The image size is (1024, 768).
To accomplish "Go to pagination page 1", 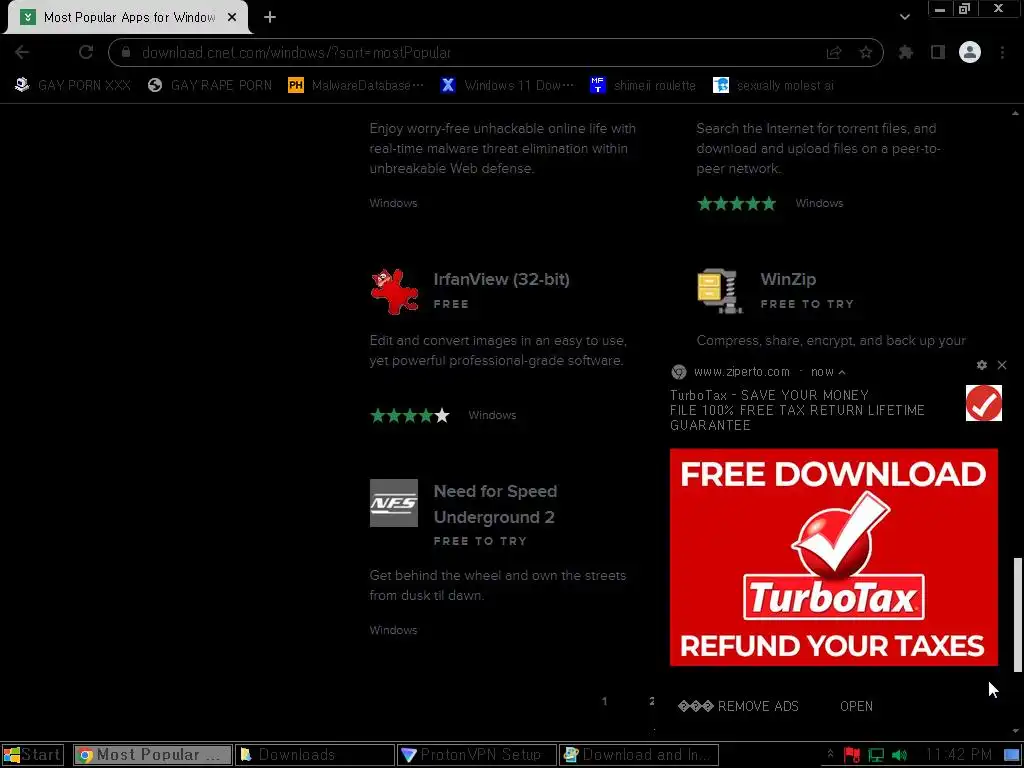I will click(605, 701).
